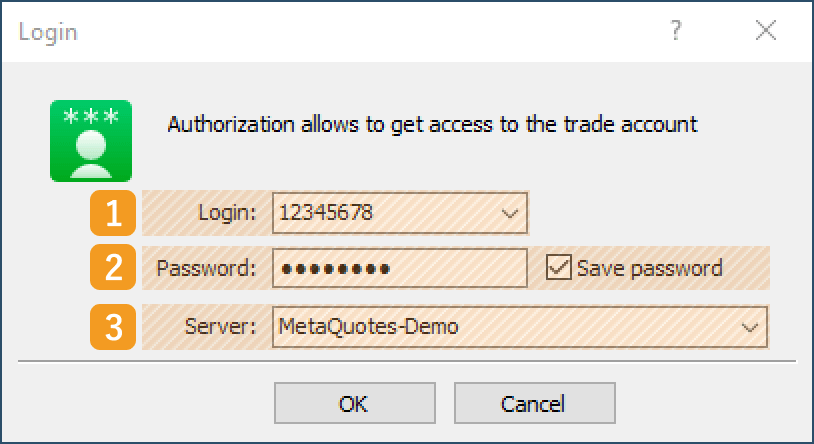Click the 'Save password' label text
This screenshot has height=444, width=814.
coord(649,268)
